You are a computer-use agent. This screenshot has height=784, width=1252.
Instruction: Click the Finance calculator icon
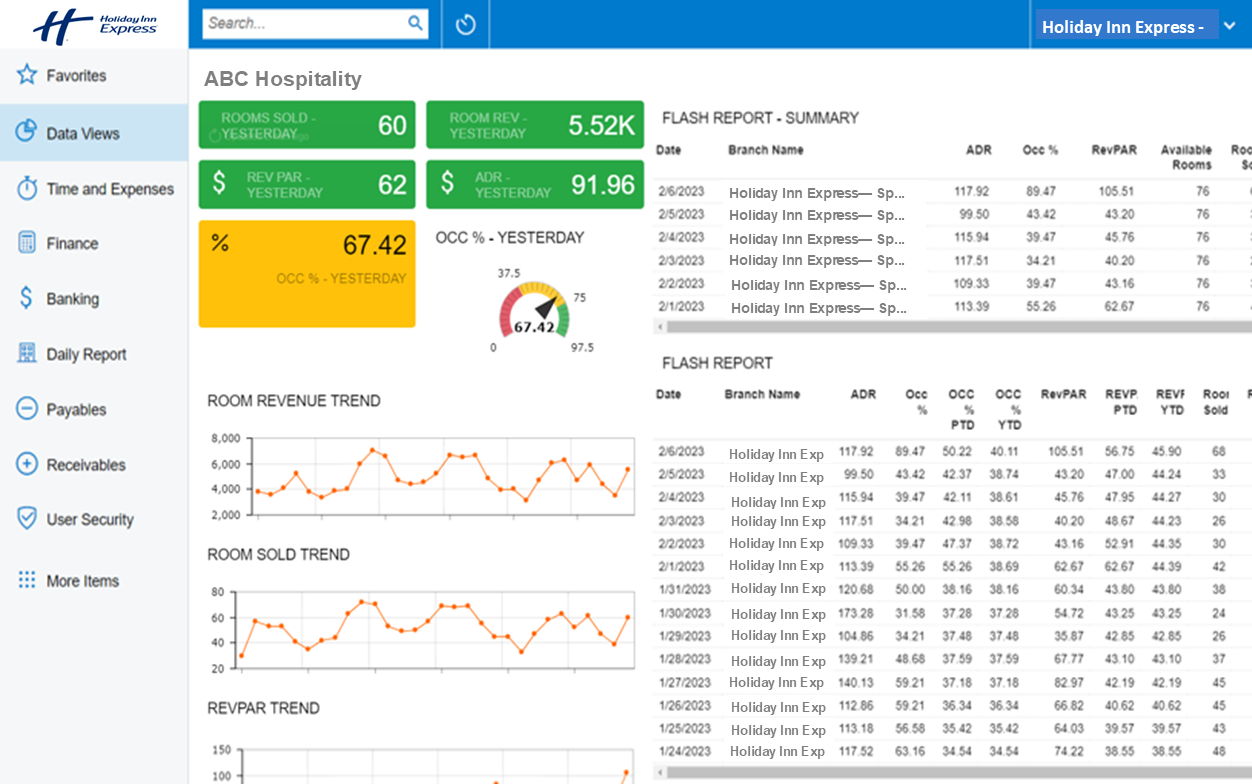(x=27, y=243)
